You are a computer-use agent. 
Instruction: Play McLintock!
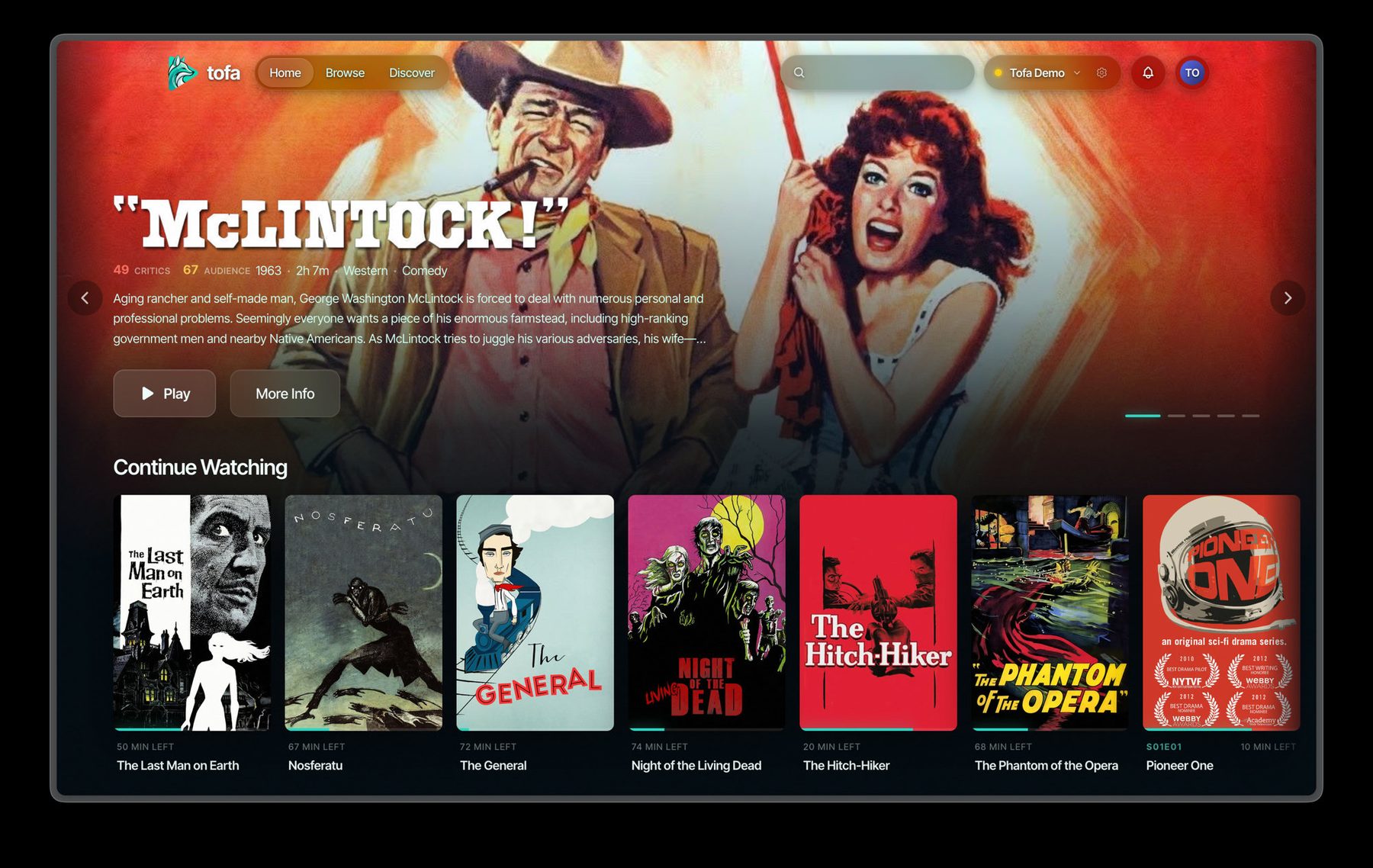(165, 394)
